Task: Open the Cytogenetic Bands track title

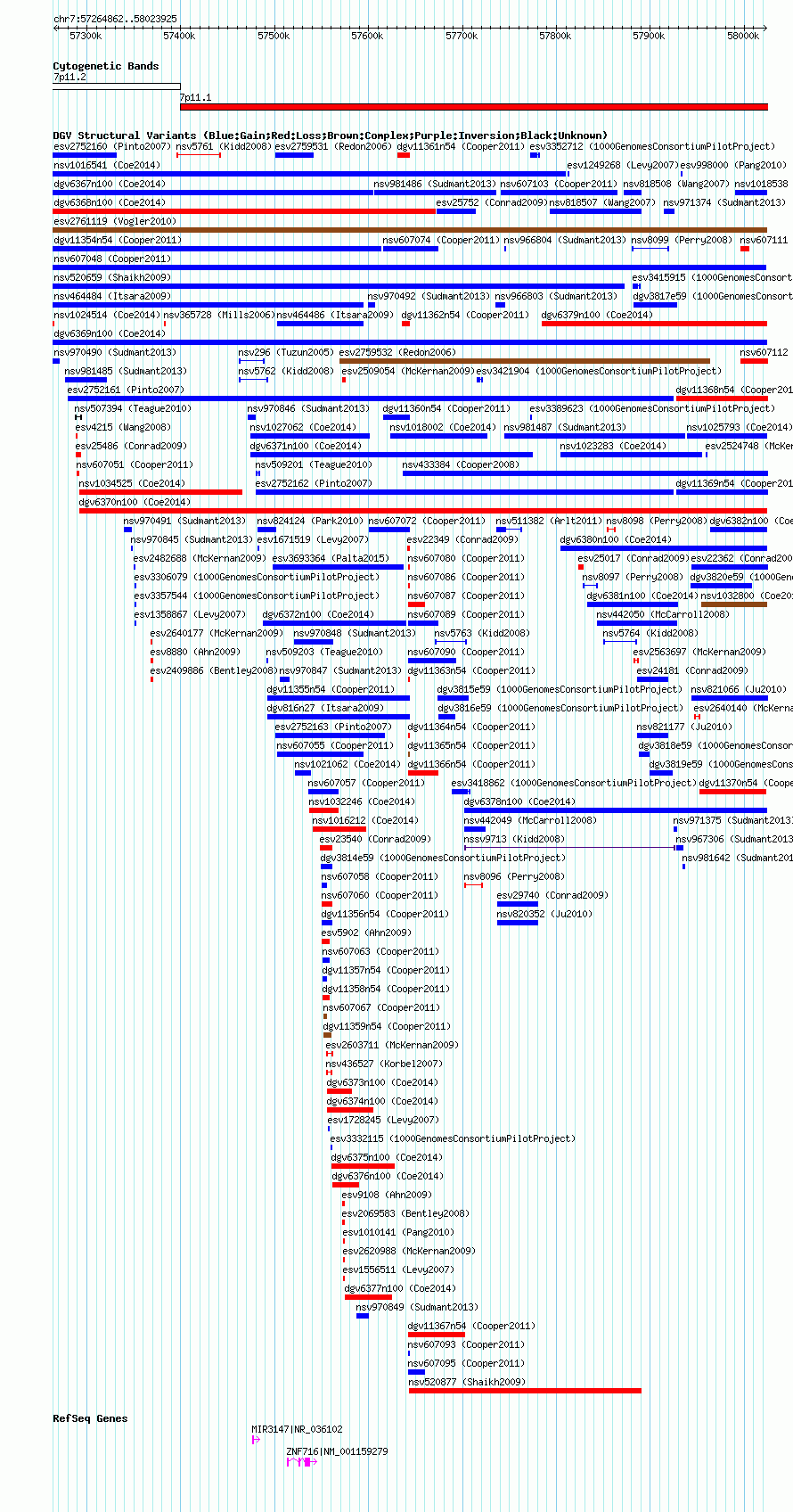Action: [106, 66]
